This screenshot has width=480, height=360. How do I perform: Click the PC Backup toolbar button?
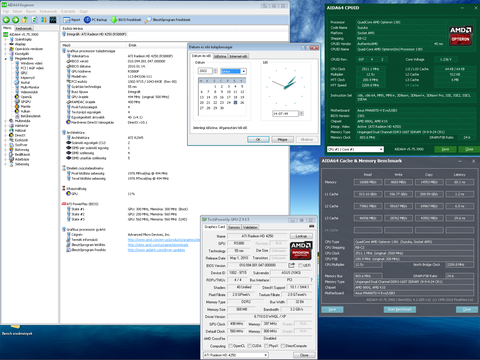coord(96,20)
